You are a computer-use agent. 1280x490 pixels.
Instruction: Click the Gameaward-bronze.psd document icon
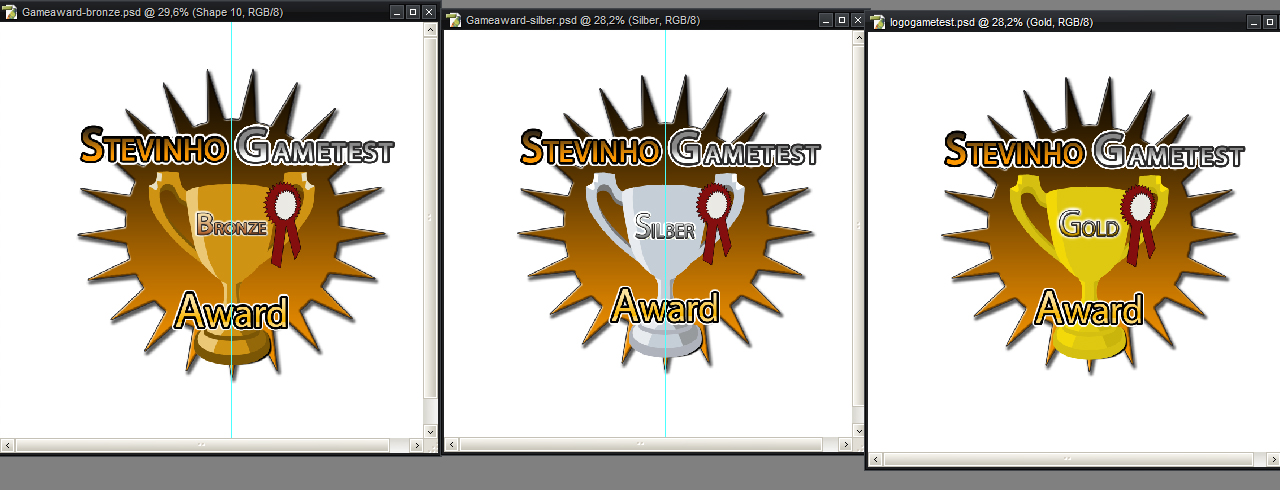click(10, 11)
